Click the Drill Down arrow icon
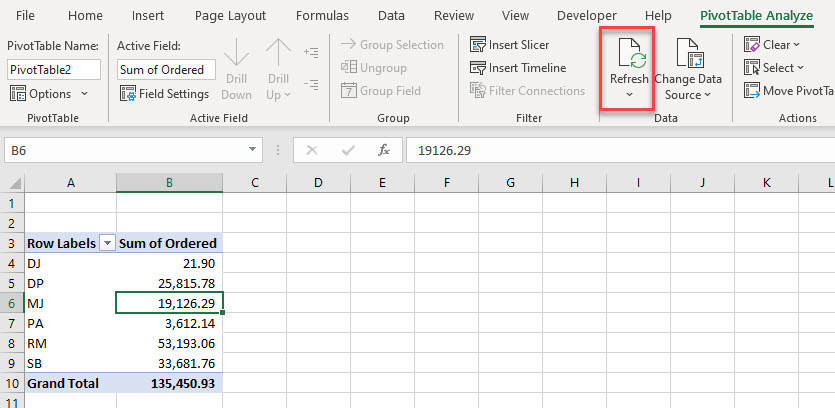This screenshot has width=835, height=408. tap(236, 56)
